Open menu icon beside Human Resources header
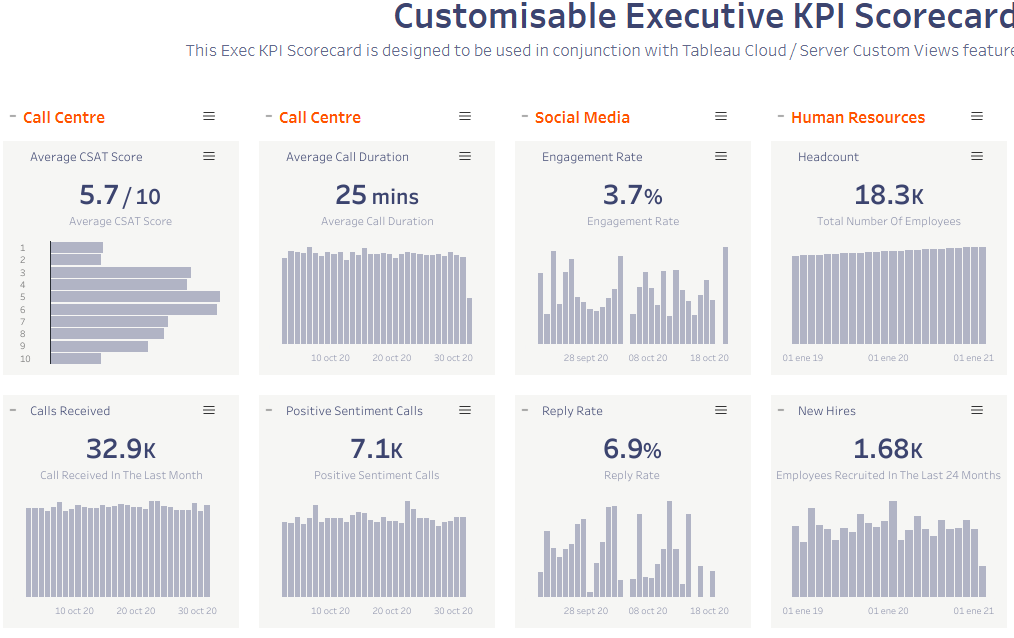This screenshot has width=1014, height=638. coord(977,117)
